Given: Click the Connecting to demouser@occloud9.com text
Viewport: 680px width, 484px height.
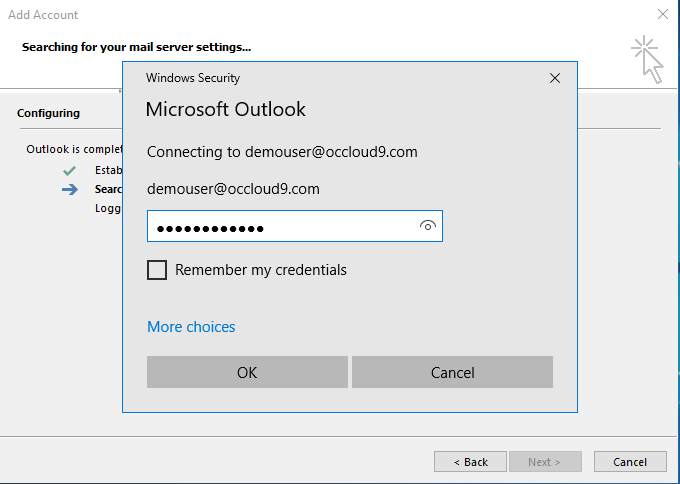Looking at the screenshot, I should pos(282,152).
